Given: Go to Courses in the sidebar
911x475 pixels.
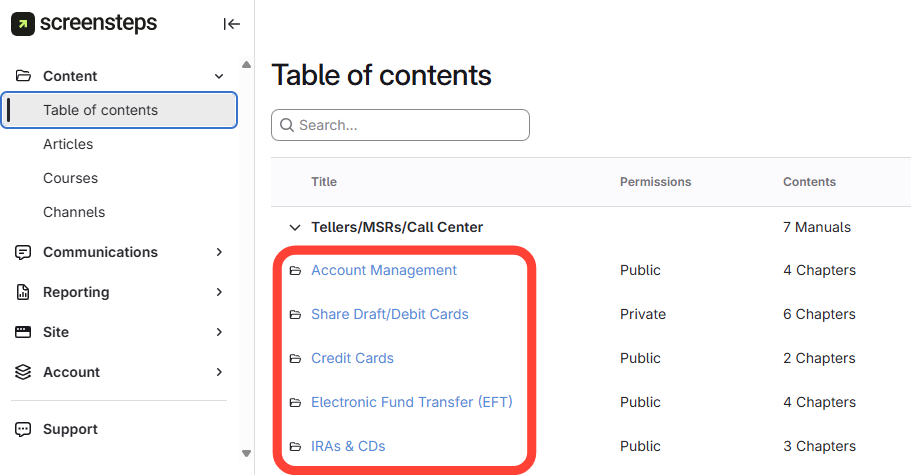Looking at the screenshot, I should click(70, 178).
